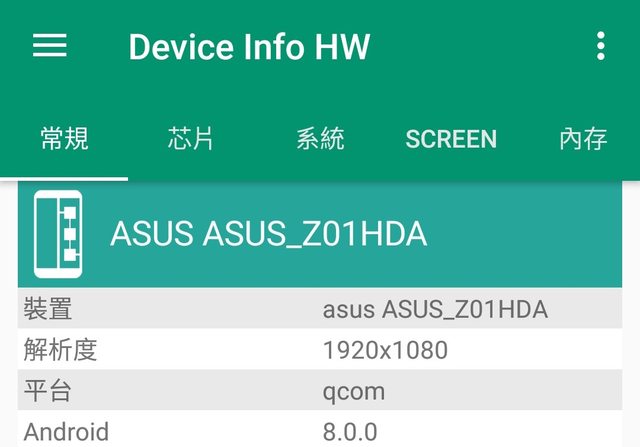
Task: Tap the qcom platform value
Action: pyautogui.click(x=354, y=390)
